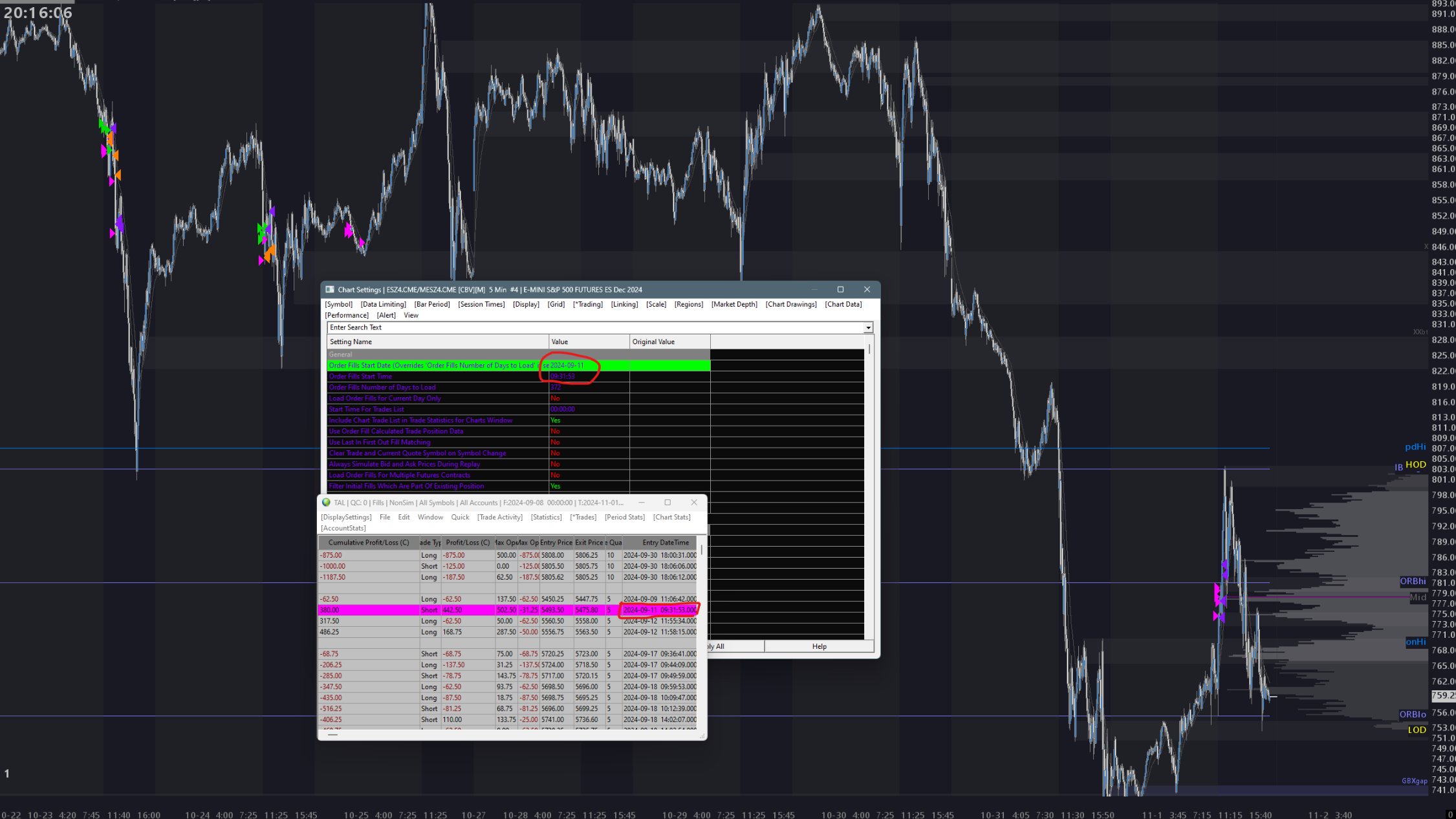Maximize the TAL trade activity window
The width and height of the screenshot is (1456, 819).
[668, 502]
